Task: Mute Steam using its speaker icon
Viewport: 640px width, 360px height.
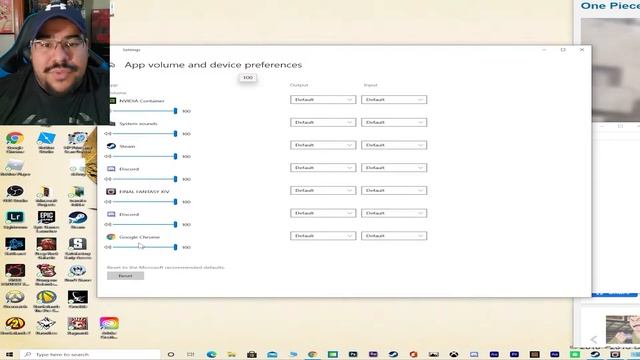Action: pyautogui.click(x=108, y=156)
